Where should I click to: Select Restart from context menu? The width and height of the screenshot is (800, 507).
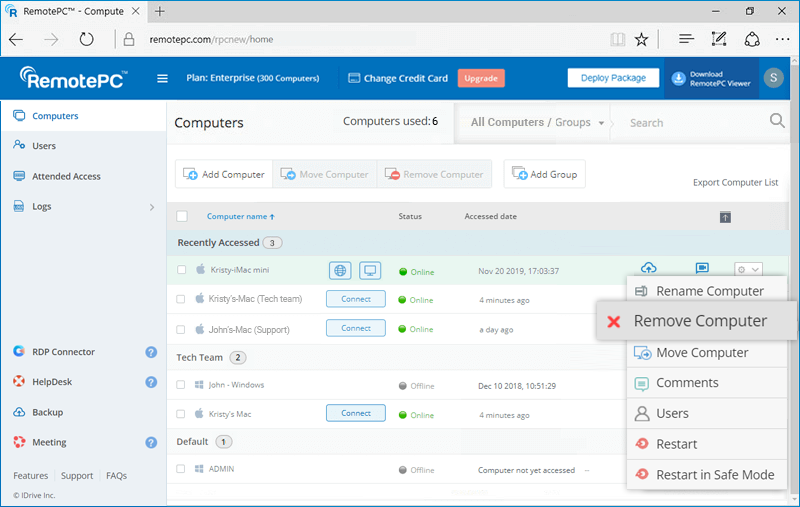707,444
